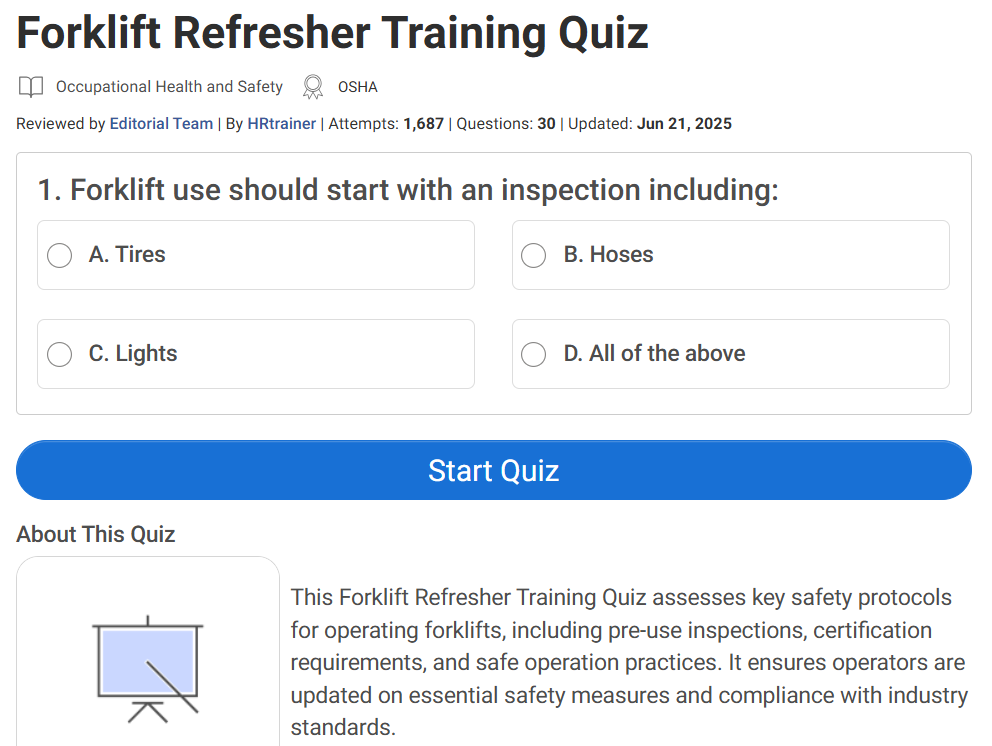The height and width of the screenshot is (746, 992).
Task: Choose the C. Lights radio option
Action: coord(60,354)
